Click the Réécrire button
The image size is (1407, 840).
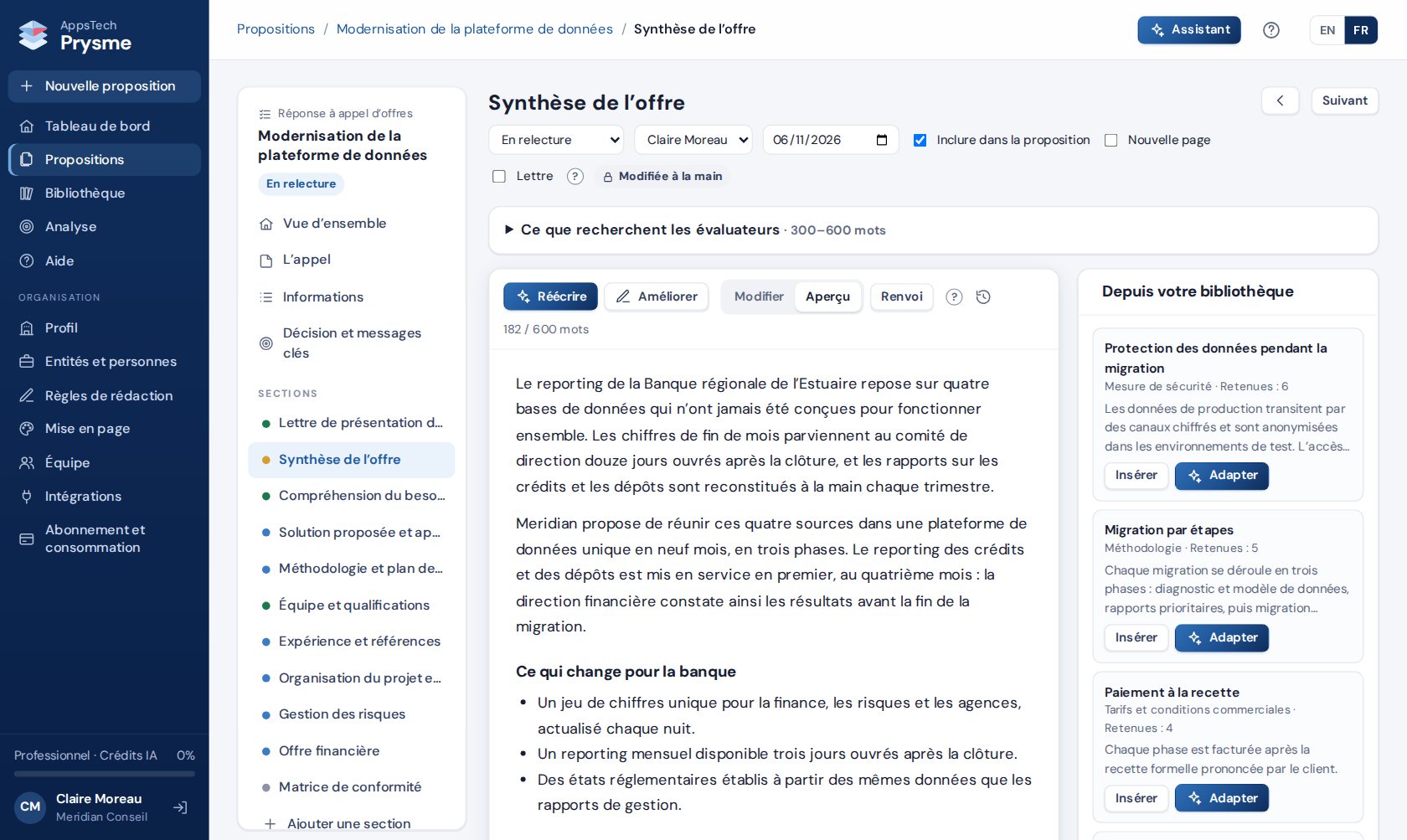550,296
